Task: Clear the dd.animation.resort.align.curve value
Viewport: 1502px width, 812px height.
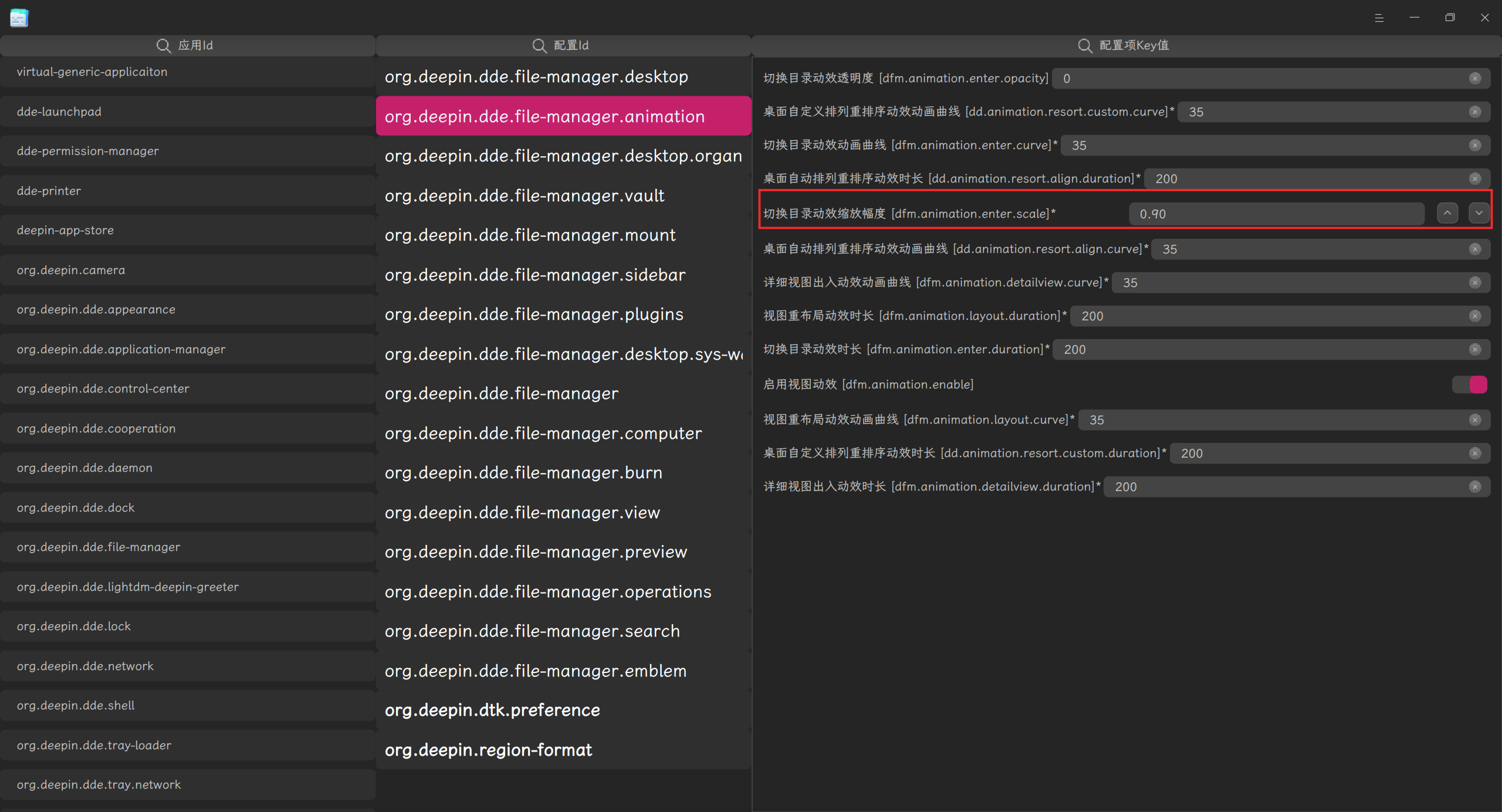Action: pos(1475,249)
